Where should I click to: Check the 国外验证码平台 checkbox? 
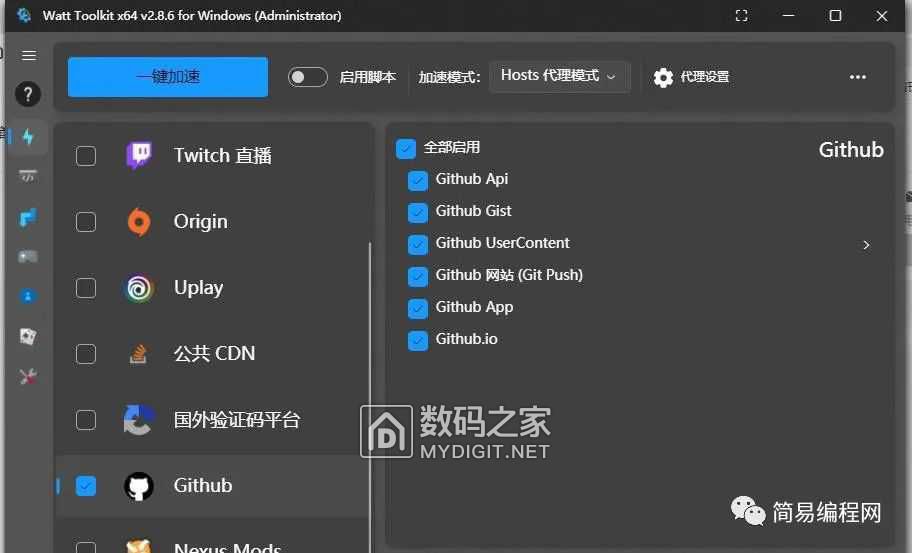tap(86, 420)
